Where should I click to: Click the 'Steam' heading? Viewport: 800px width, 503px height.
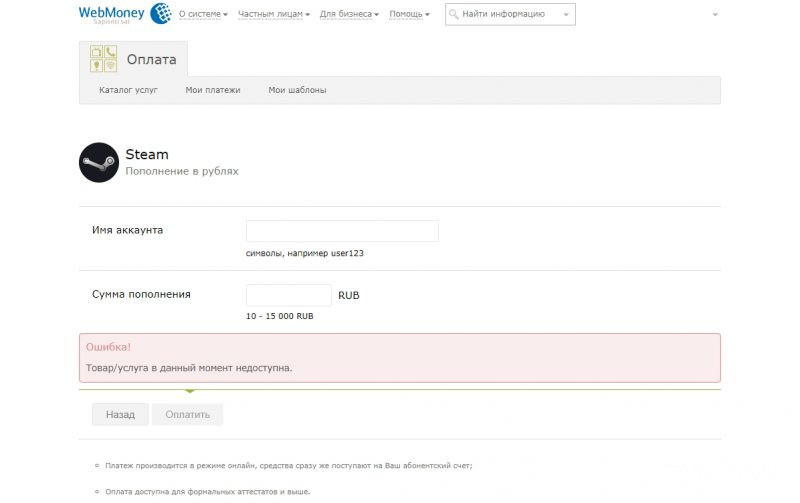[x=147, y=154]
